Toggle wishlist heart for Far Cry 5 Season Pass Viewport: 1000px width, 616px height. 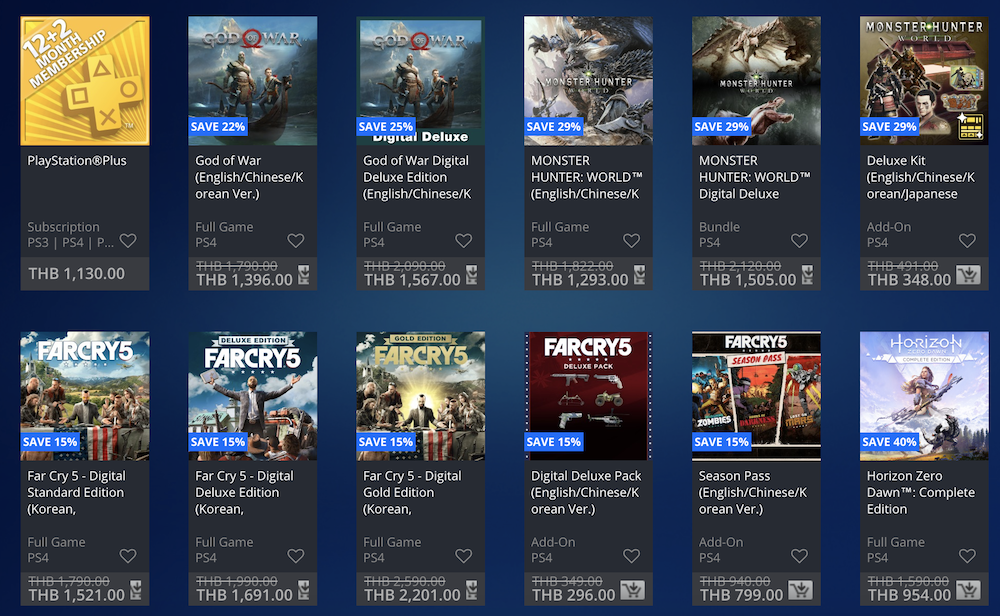tap(799, 557)
